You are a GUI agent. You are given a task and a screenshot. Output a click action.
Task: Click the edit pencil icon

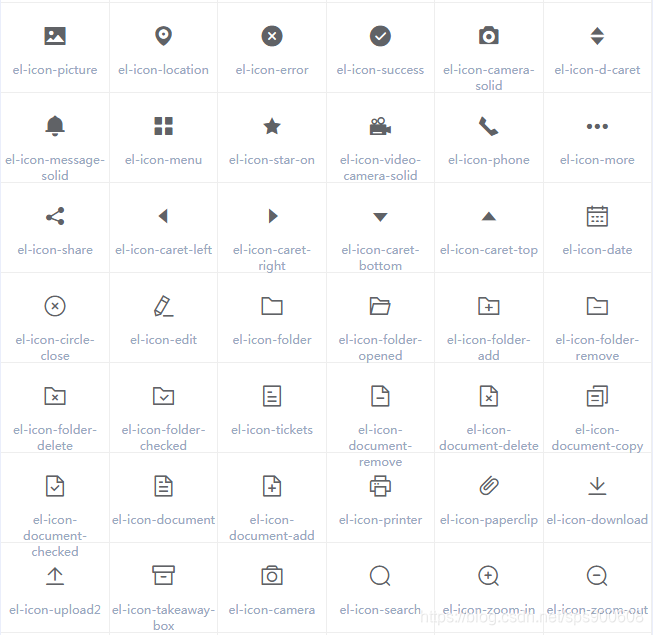tap(164, 306)
